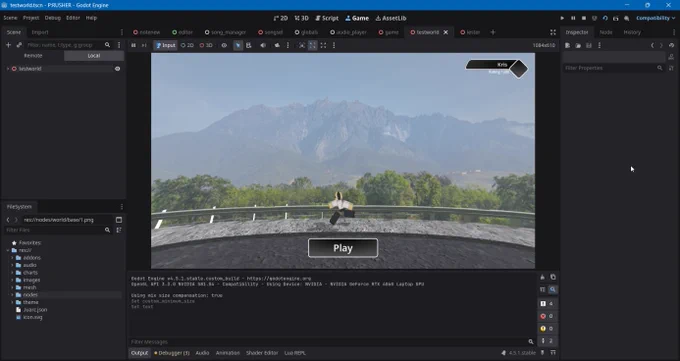
Task: Open the Debug menu
Action: pyautogui.click(x=52, y=18)
